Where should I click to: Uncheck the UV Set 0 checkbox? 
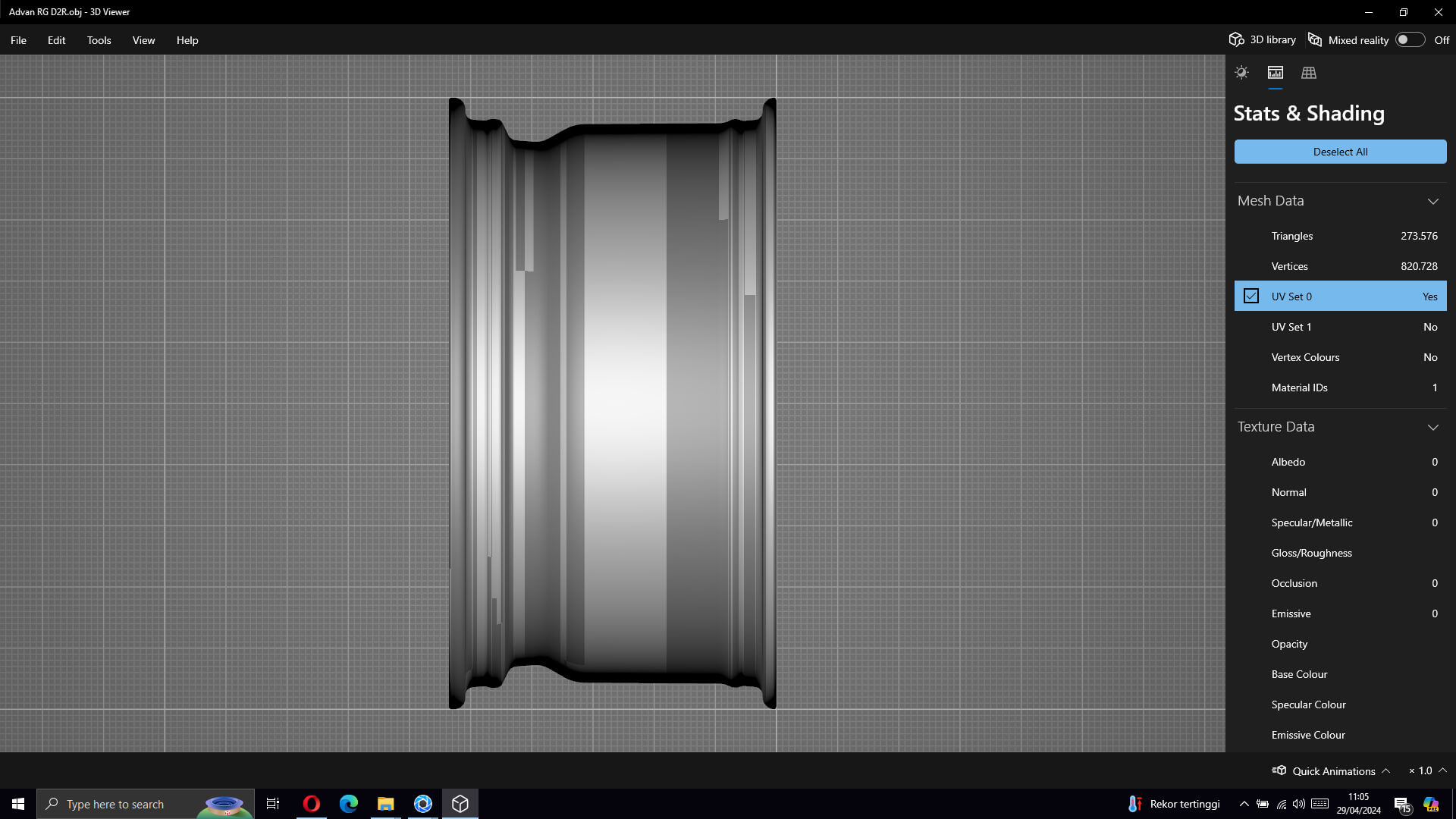1251,297
